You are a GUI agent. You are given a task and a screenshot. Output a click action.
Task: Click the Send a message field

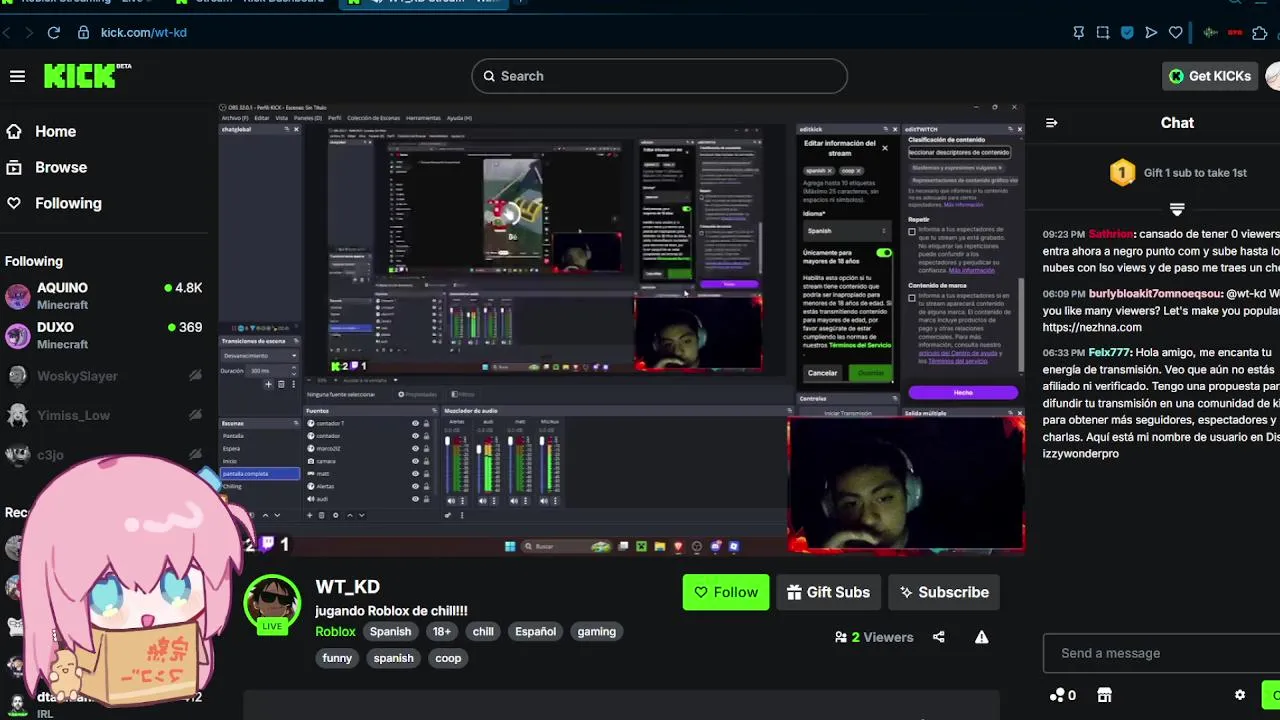(x=1161, y=653)
